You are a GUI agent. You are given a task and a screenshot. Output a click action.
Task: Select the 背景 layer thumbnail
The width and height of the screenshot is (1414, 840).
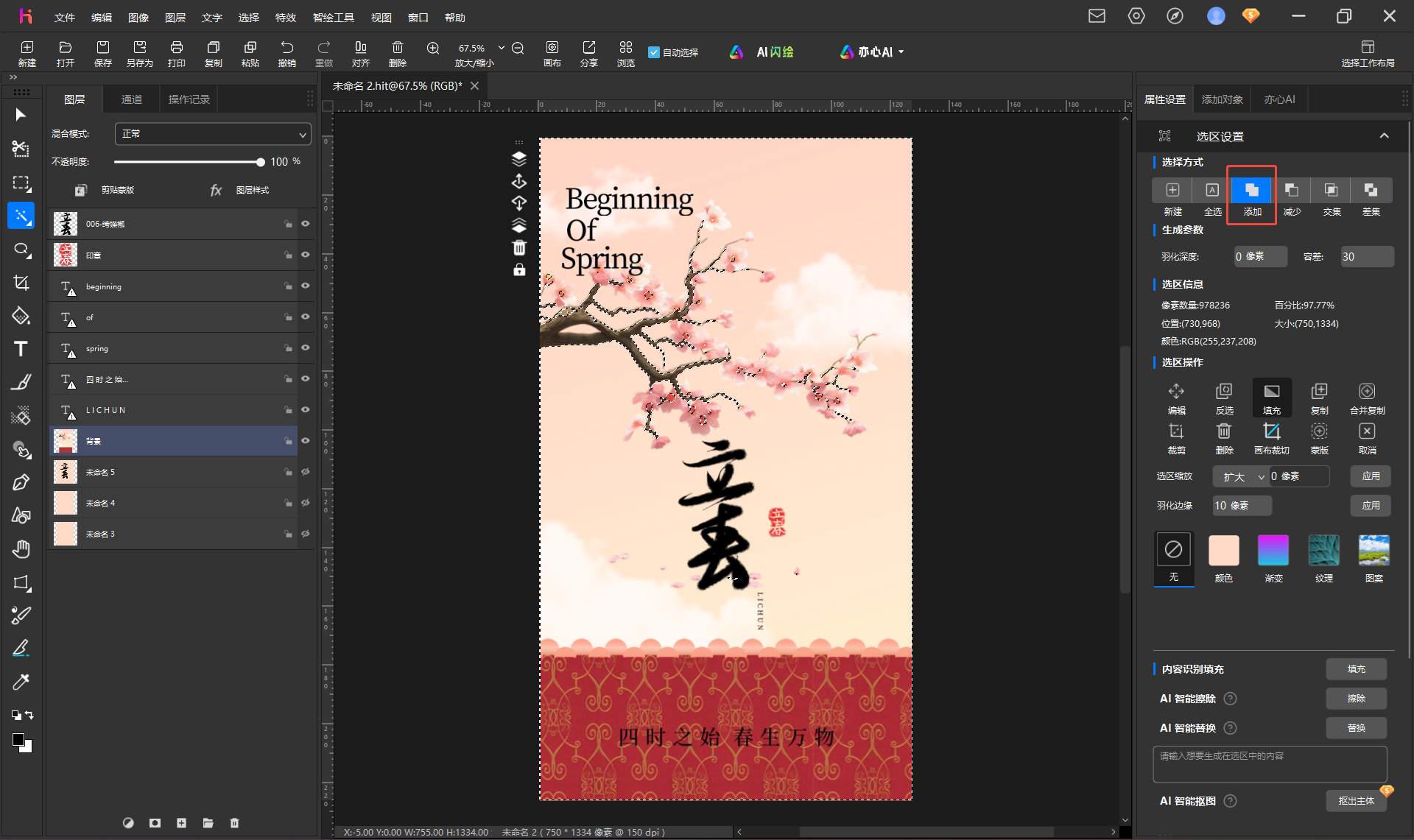[66, 441]
